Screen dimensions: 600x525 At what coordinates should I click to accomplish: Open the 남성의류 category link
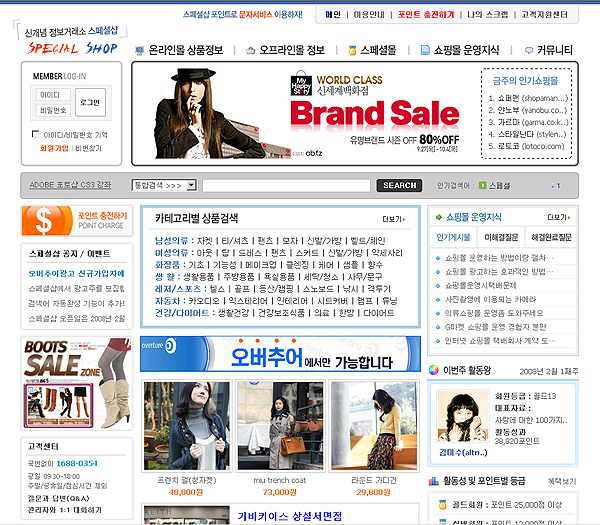(171, 241)
